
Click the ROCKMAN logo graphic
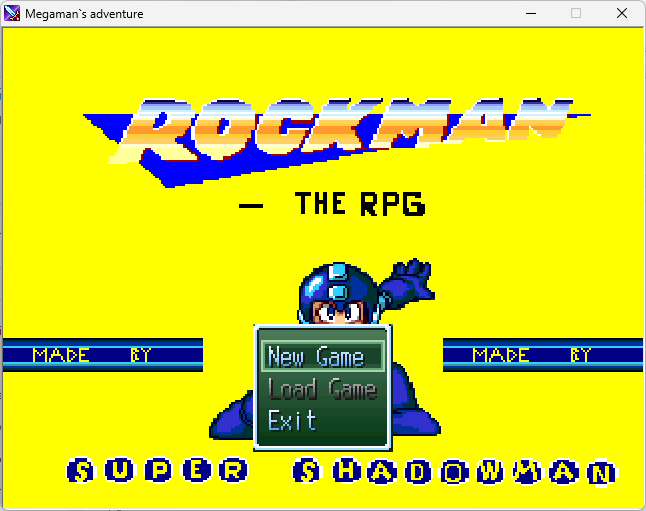click(x=337, y=142)
